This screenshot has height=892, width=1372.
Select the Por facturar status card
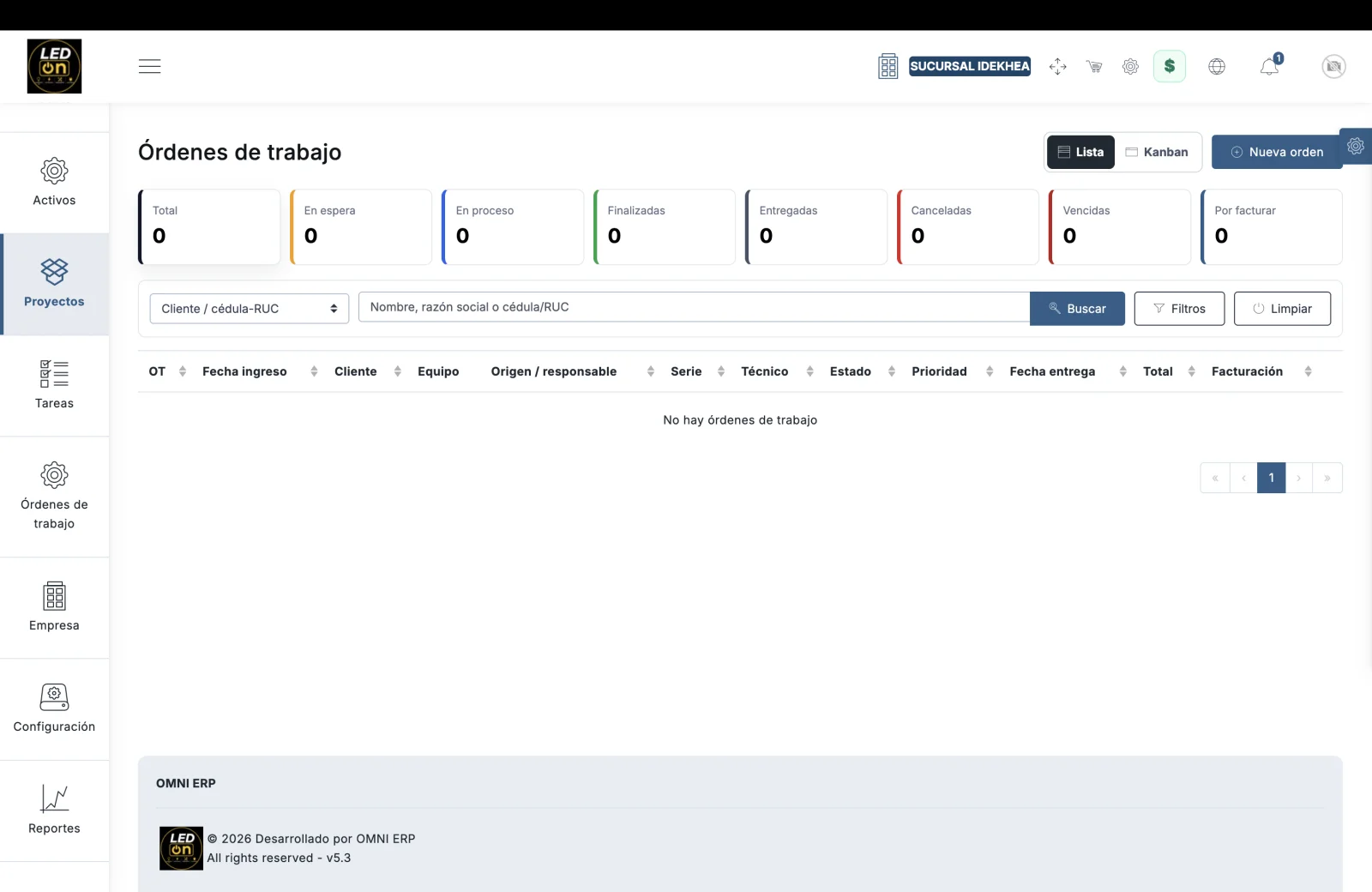click(1272, 227)
